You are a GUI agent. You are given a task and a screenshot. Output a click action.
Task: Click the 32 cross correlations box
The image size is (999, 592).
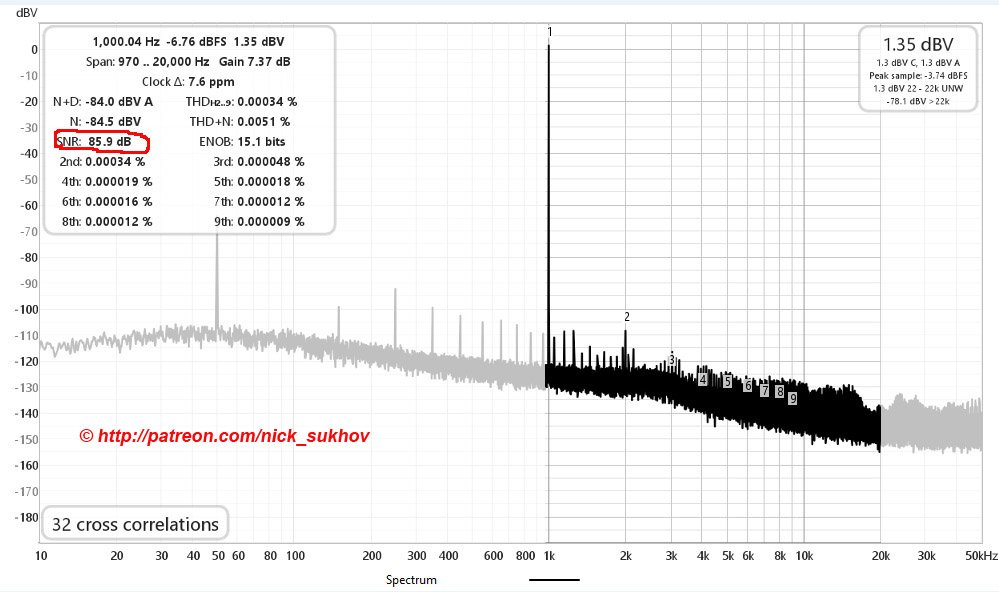click(135, 524)
